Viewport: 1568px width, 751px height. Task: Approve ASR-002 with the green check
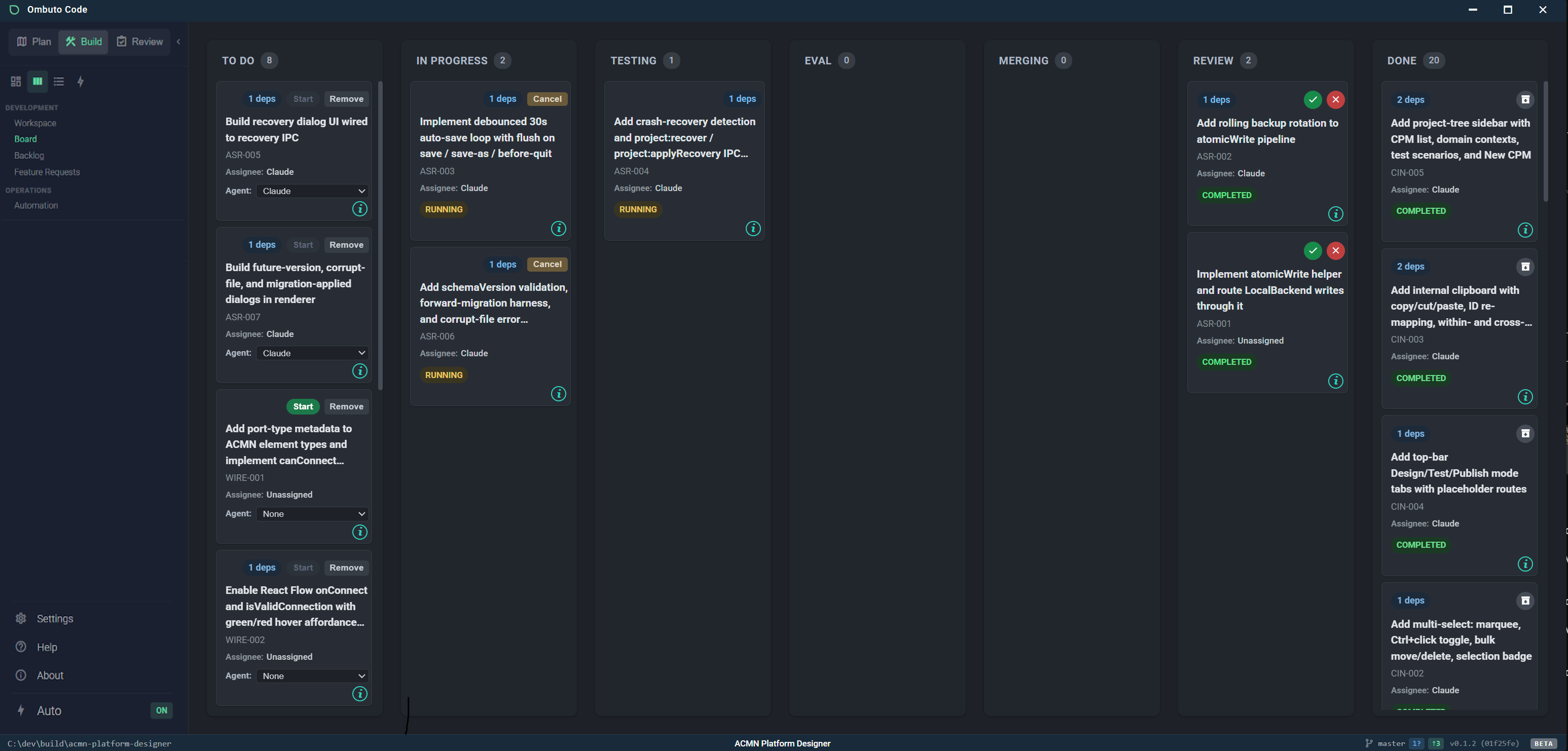pos(1313,99)
